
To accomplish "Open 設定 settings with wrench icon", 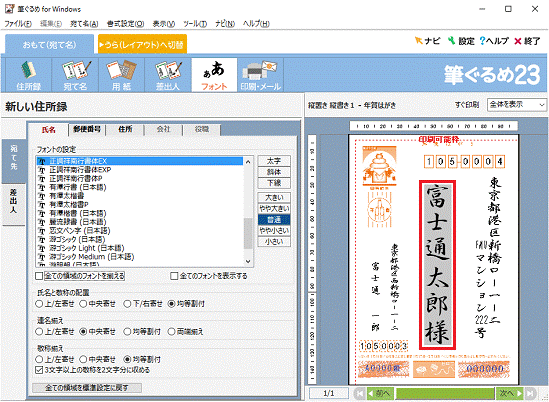I will click(461, 41).
